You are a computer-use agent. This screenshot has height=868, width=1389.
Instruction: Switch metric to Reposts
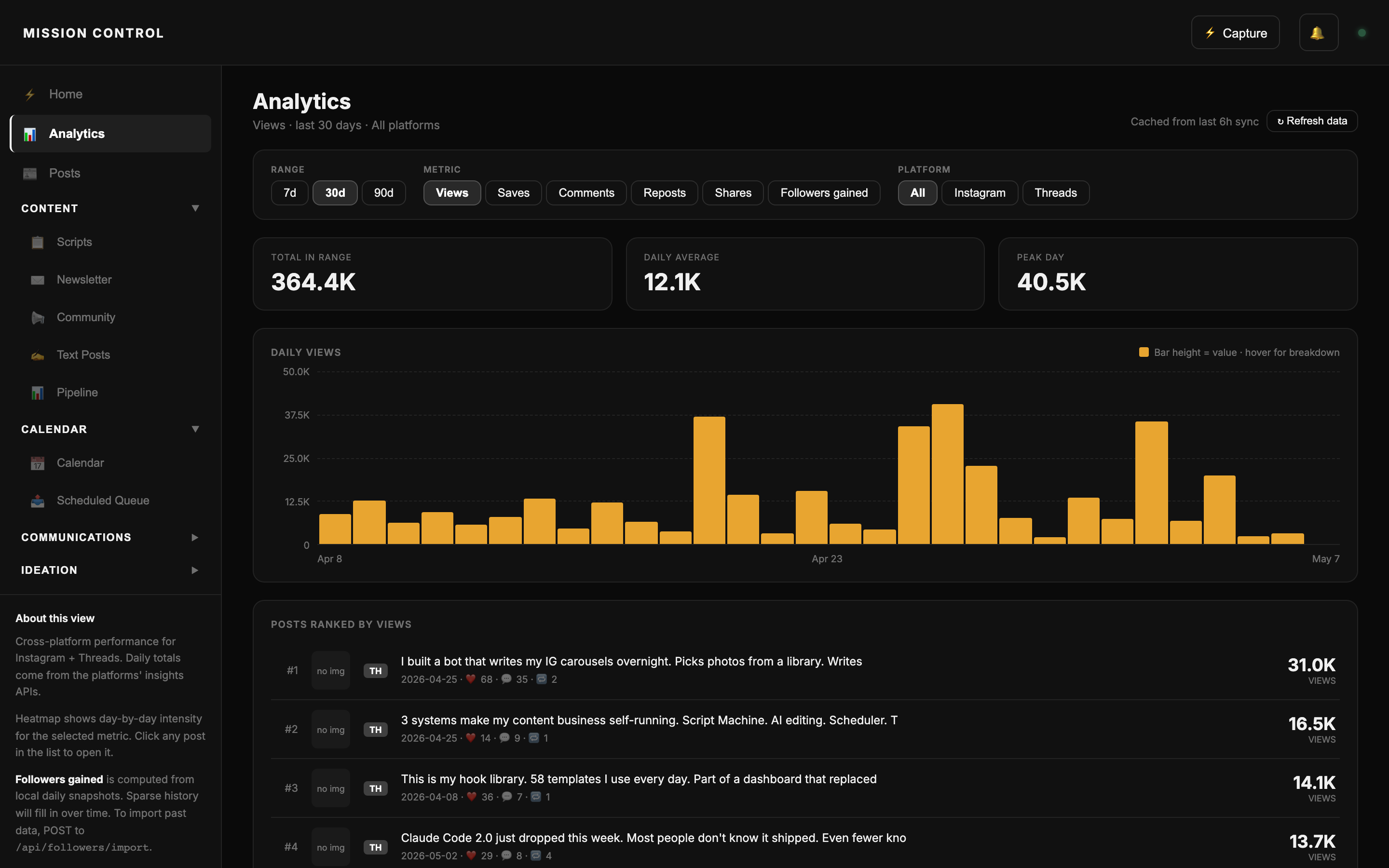[664, 193]
